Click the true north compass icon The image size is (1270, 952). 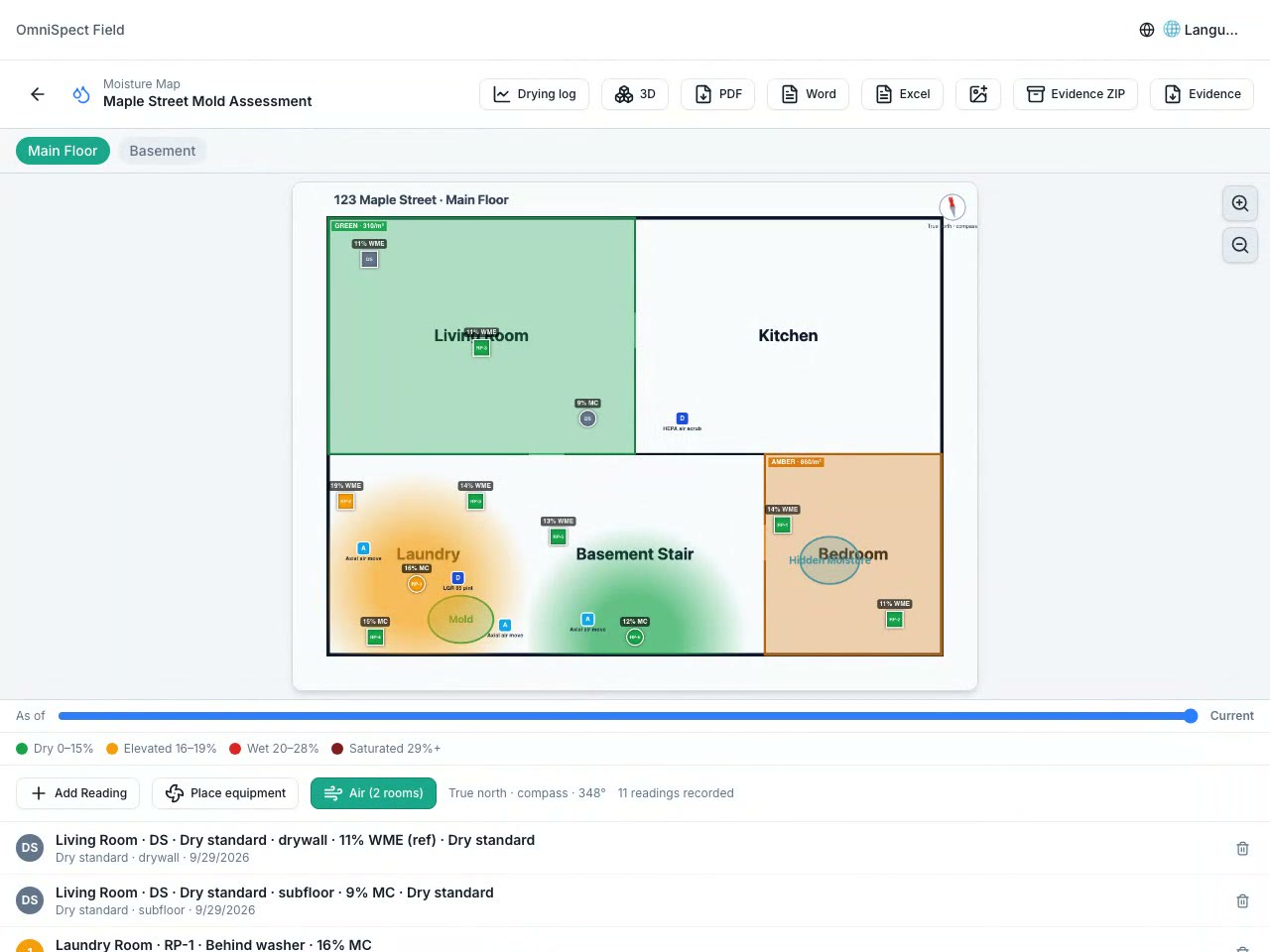[x=952, y=206]
